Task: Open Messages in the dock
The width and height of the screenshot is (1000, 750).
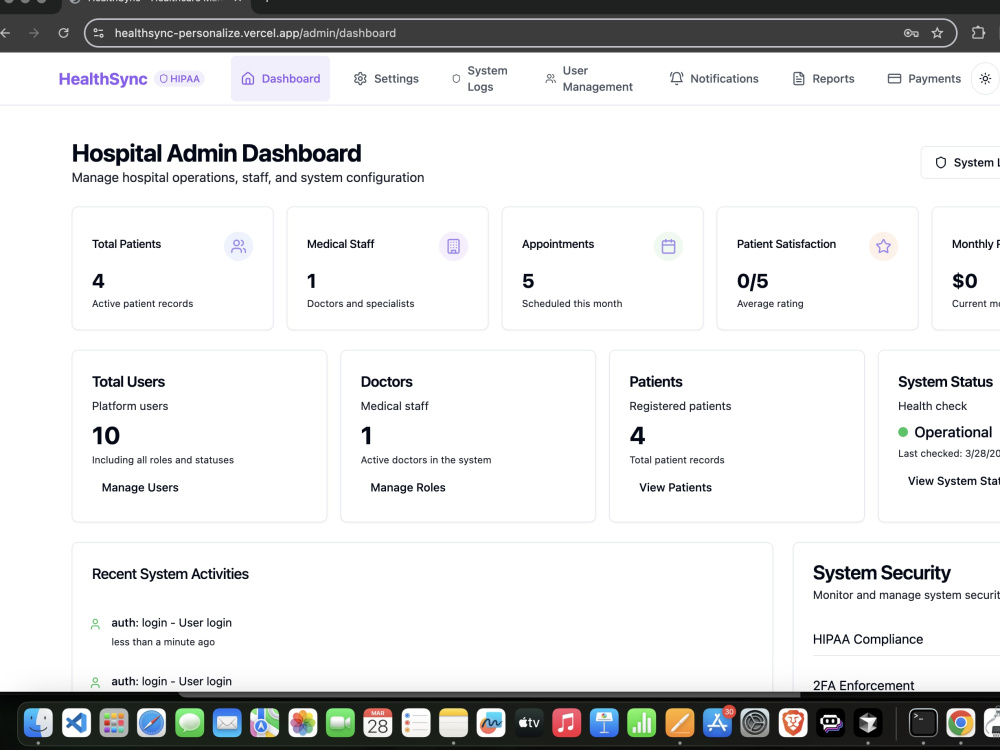Action: pyautogui.click(x=189, y=723)
